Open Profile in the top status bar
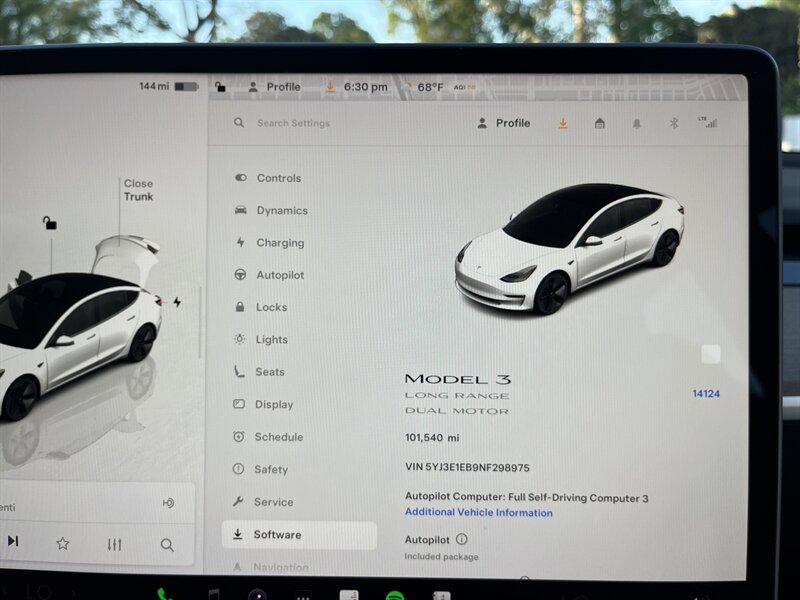This screenshot has height=600, width=800. [274, 87]
